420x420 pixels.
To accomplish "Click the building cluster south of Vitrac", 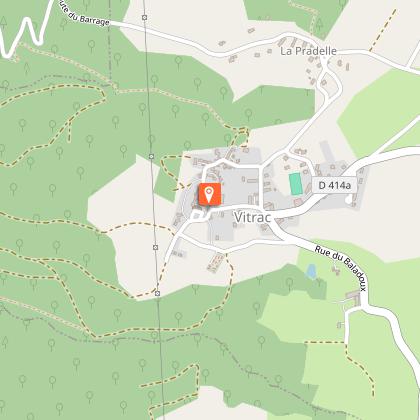I will coord(215,262).
